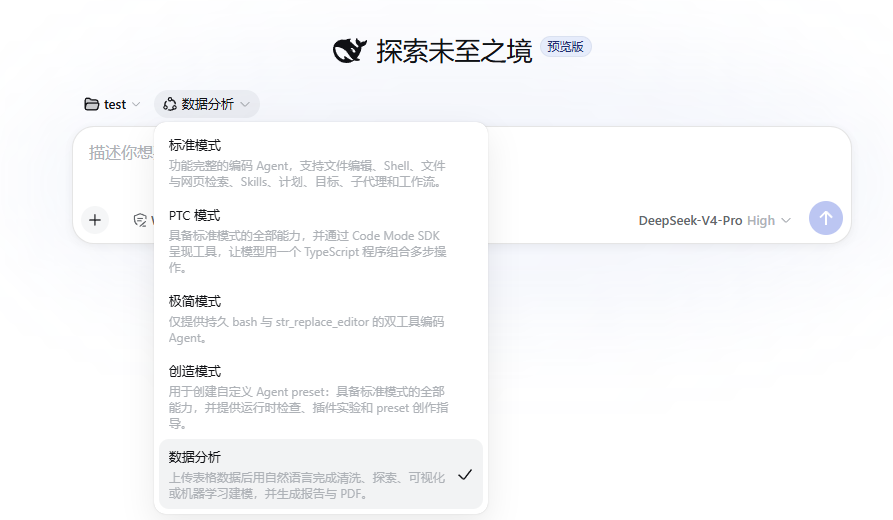Viewport: 893px width, 520px height.
Task: Open the test folder dropdown
Action: tap(112, 104)
